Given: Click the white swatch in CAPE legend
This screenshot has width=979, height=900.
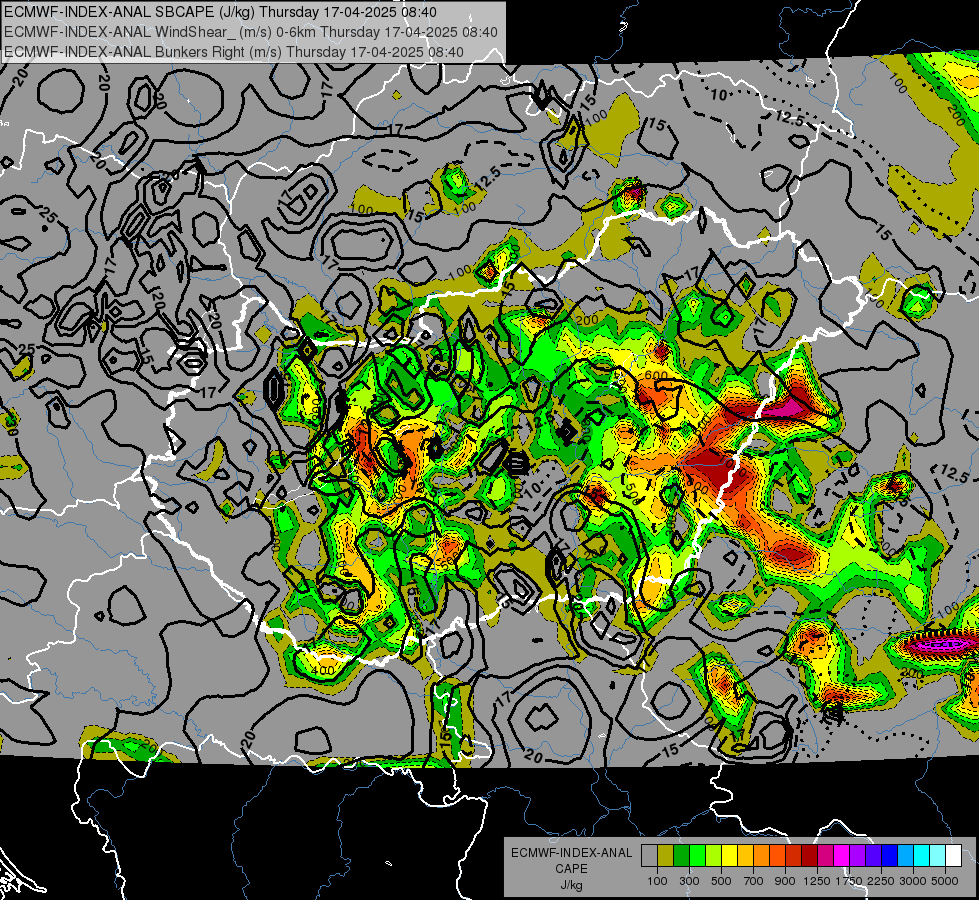Looking at the screenshot, I should click(x=953, y=856).
